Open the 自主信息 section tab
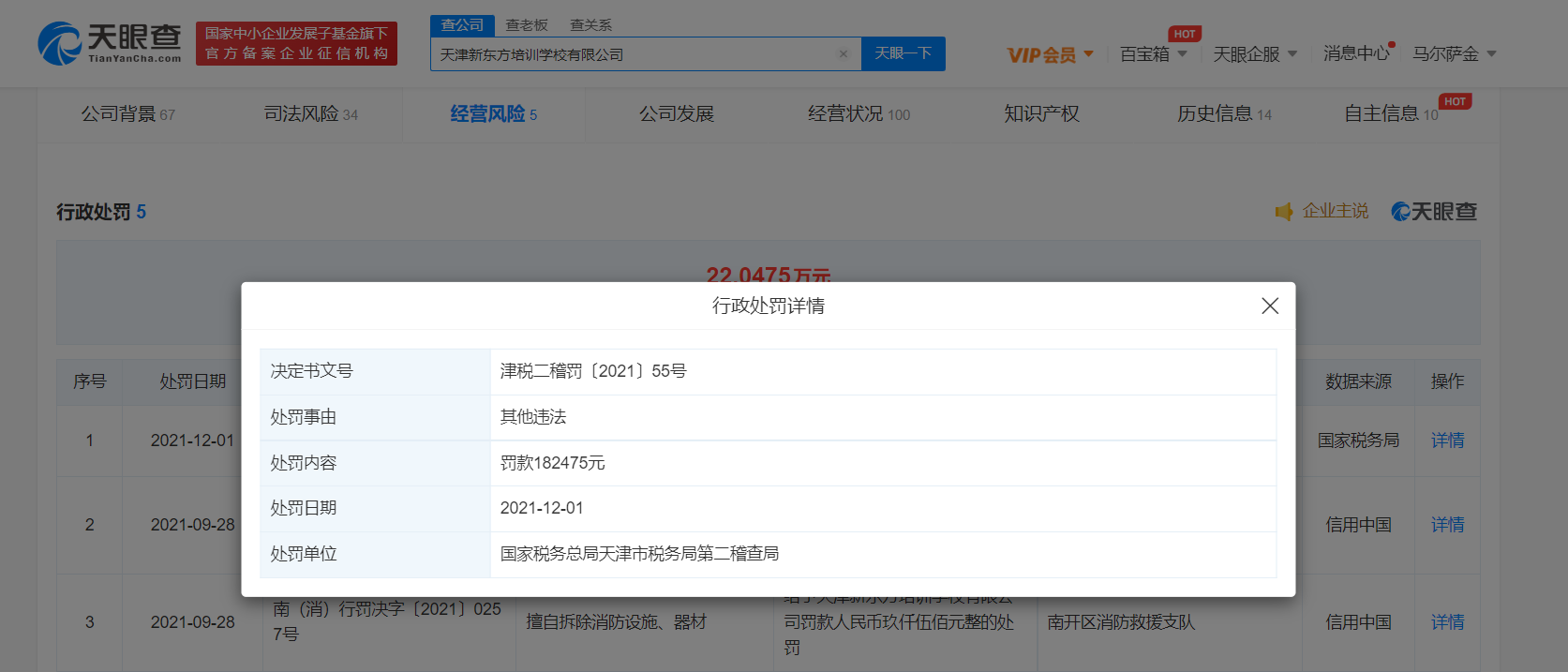 pos(1391,113)
